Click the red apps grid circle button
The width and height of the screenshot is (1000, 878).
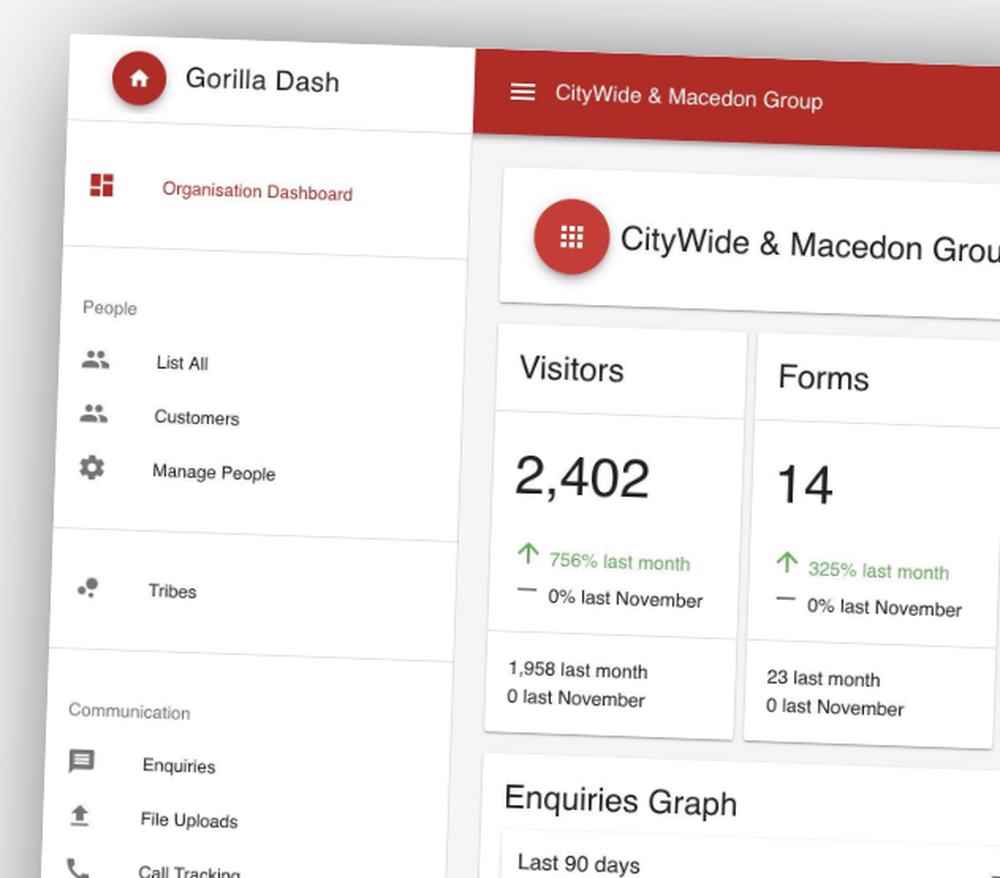(x=571, y=237)
